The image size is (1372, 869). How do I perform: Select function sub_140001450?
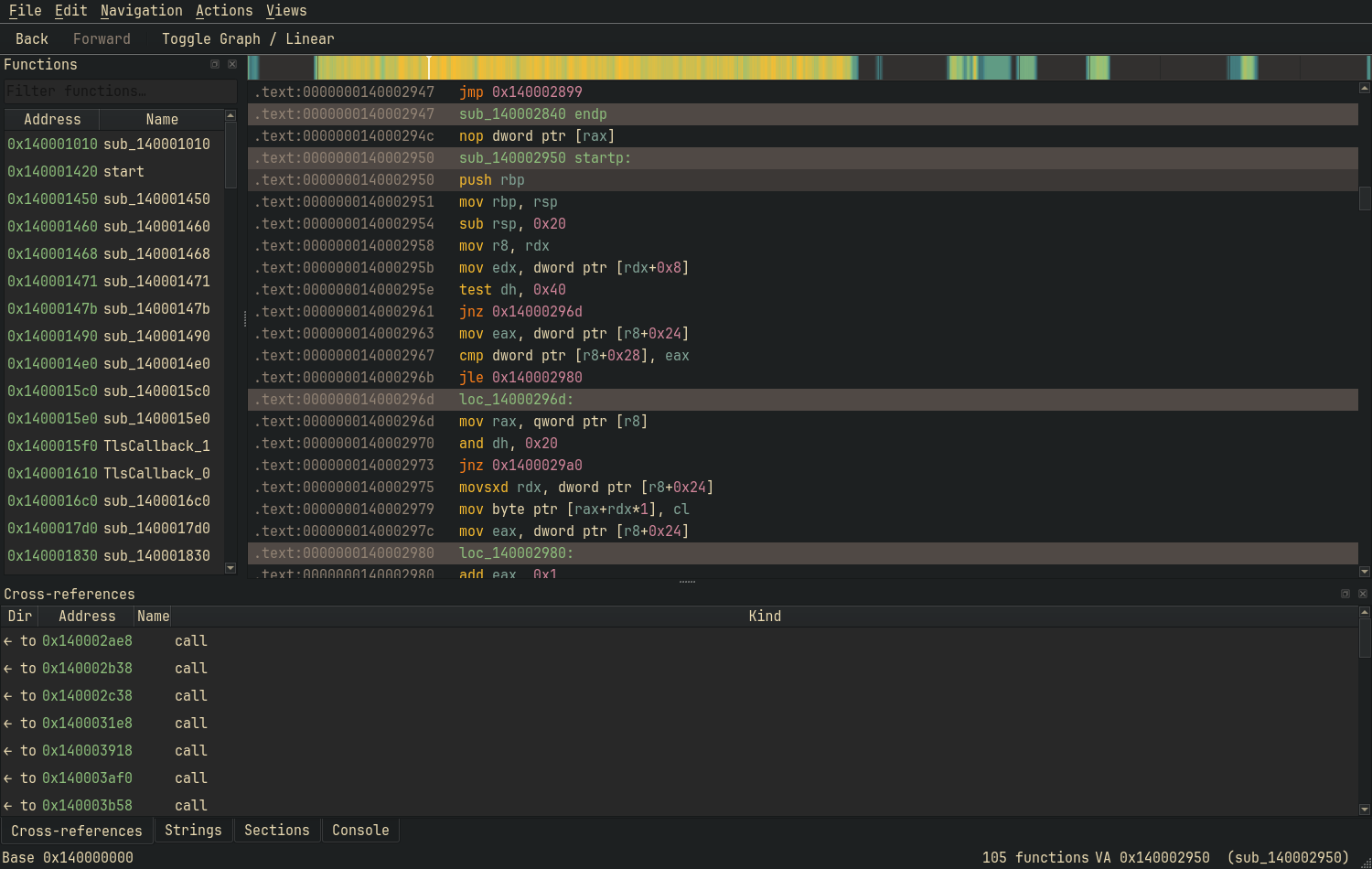114,199
